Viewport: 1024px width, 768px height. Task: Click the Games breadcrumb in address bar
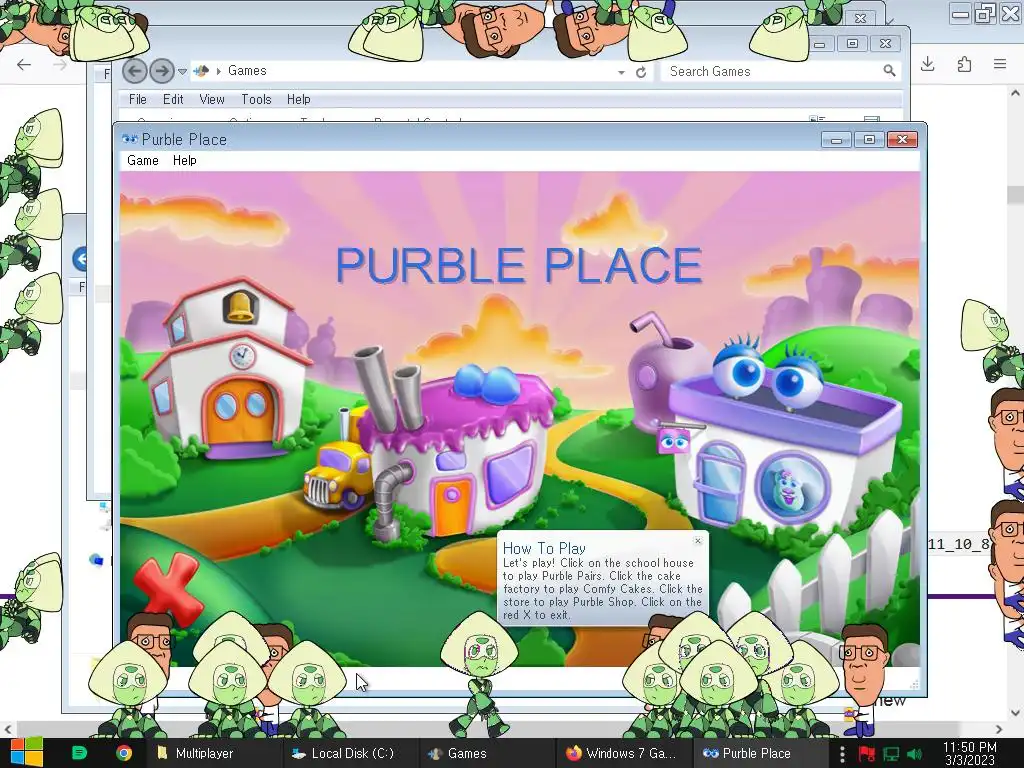pyautogui.click(x=247, y=71)
